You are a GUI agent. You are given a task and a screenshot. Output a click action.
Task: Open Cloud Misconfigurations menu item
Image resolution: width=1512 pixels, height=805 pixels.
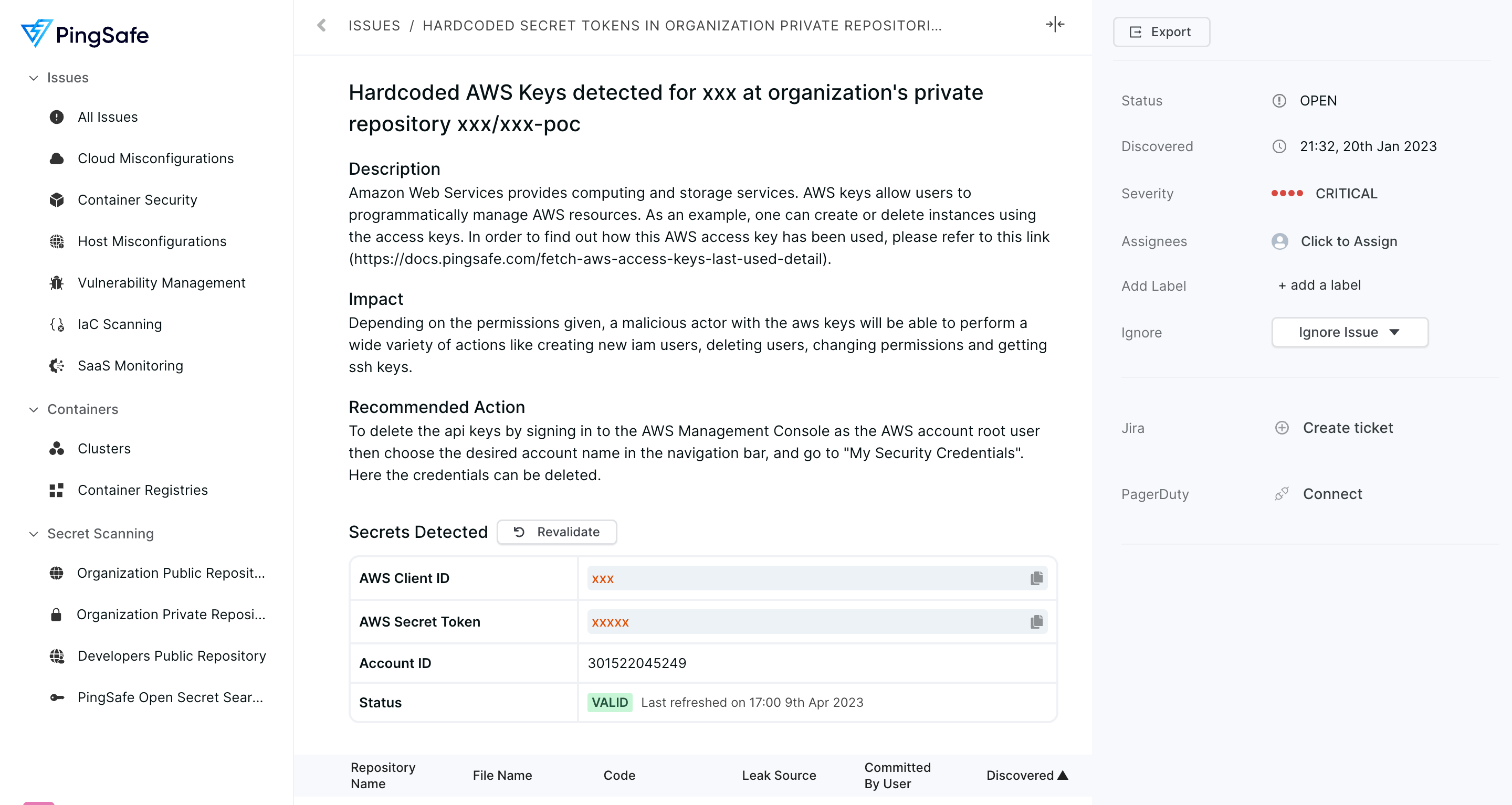pyautogui.click(x=155, y=158)
